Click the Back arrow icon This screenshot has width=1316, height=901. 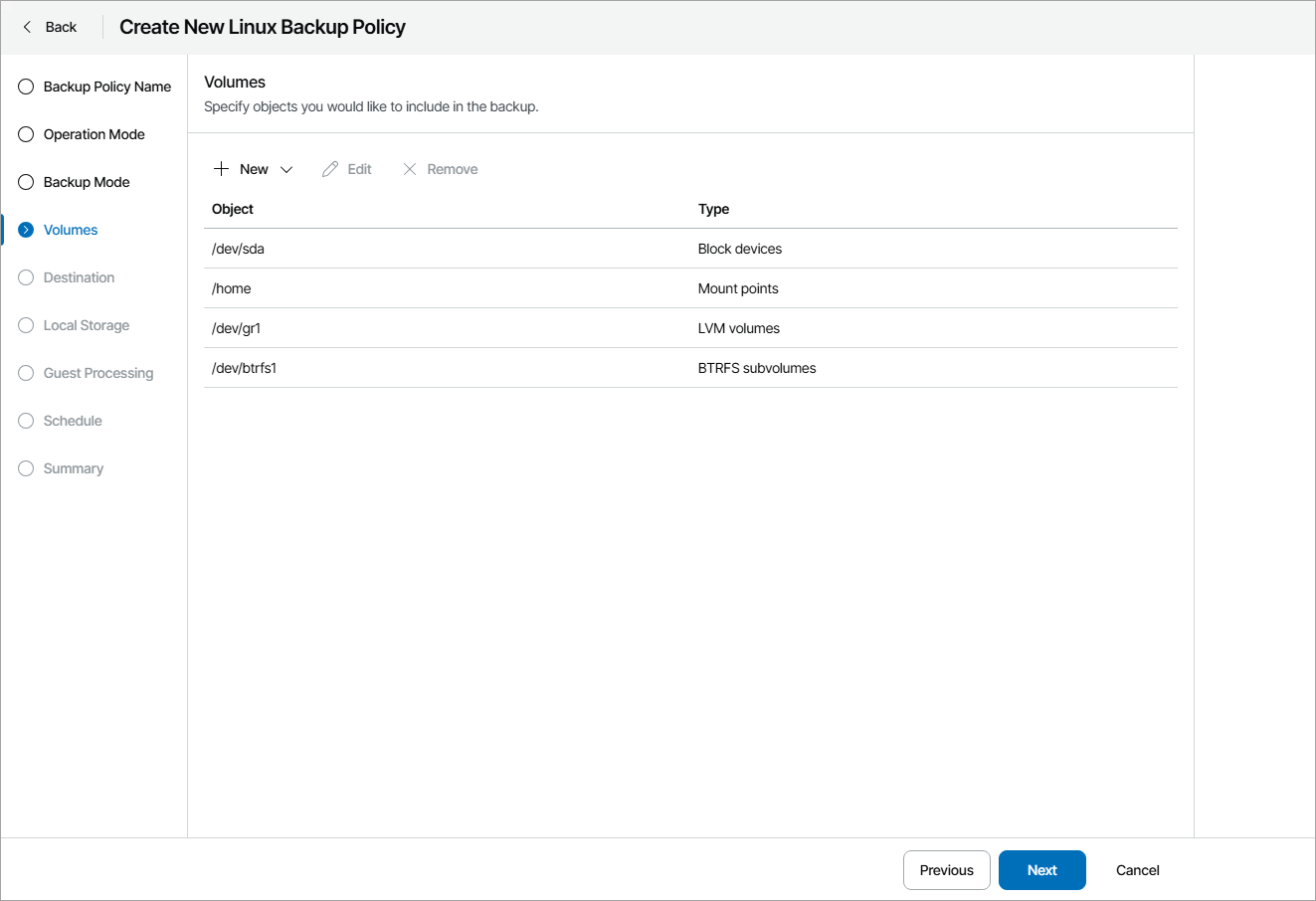(x=28, y=27)
